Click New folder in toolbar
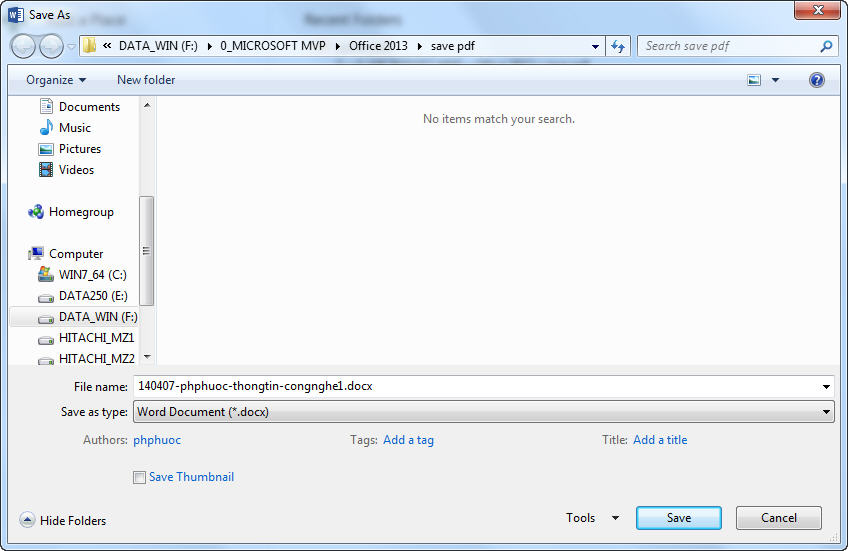This screenshot has height=551, width=848. coord(146,80)
